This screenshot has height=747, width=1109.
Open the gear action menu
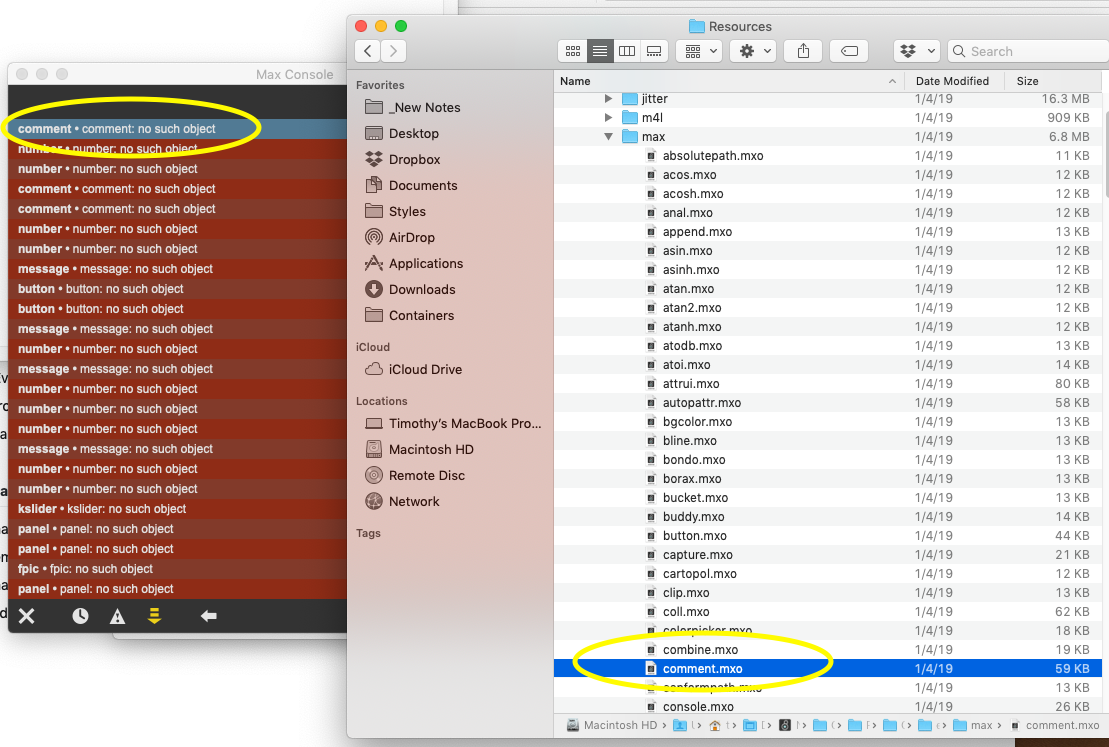click(754, 51)
